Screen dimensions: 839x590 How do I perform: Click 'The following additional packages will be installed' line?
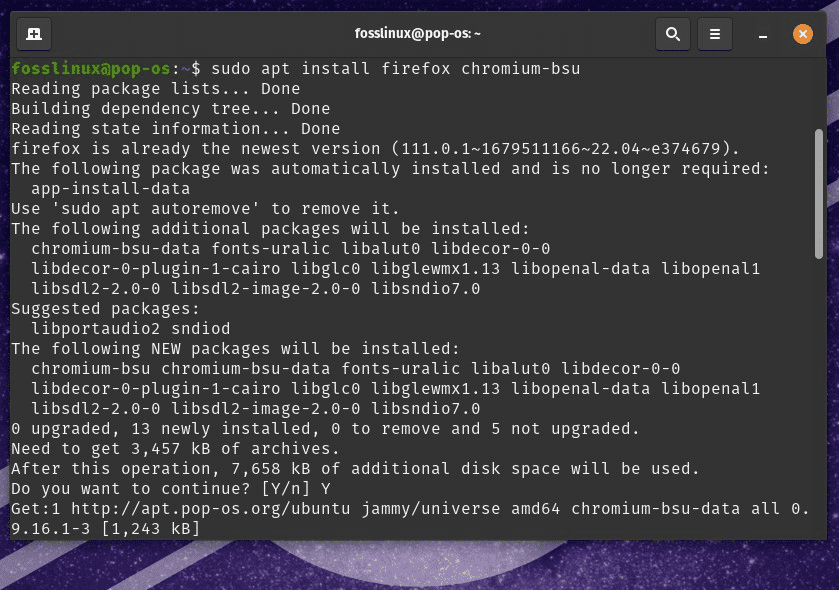(270, 229)
